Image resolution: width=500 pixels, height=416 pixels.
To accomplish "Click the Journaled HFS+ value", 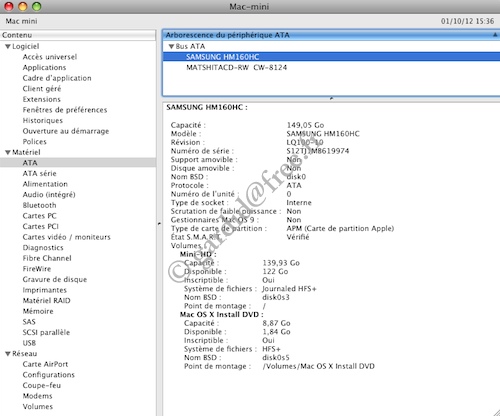I will click(x=289, y=289).
